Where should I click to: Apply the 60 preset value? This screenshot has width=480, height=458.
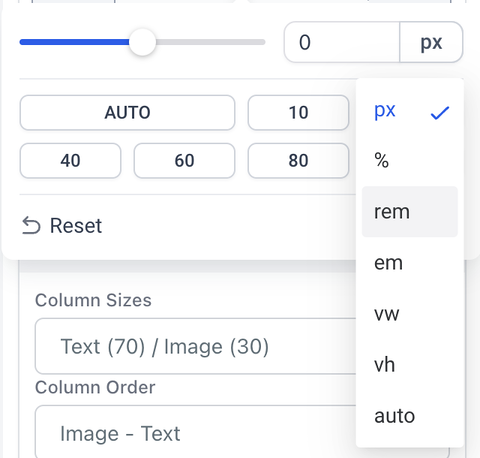tap(184, 161)
